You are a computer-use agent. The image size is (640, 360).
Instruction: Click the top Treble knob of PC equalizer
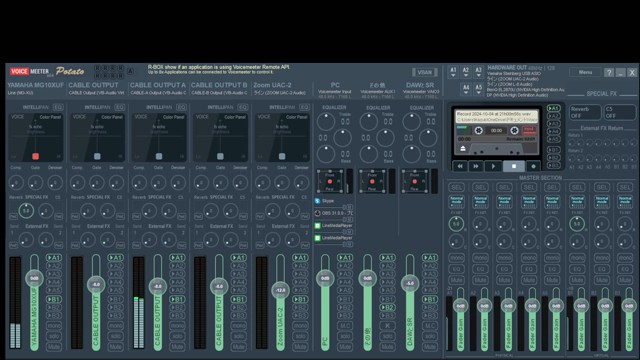coord(326,122)
